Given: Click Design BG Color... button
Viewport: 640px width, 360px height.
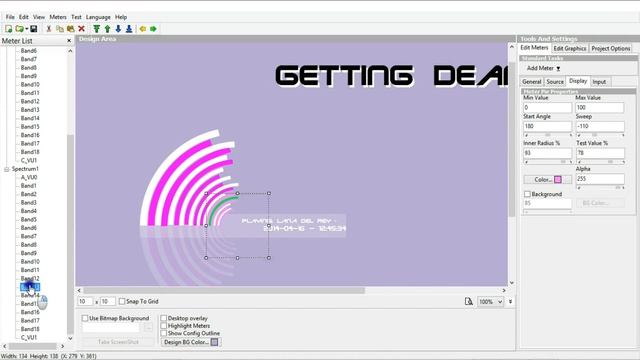Looking at the screenshot, I should pyautogui.click(x=191, y=342).
